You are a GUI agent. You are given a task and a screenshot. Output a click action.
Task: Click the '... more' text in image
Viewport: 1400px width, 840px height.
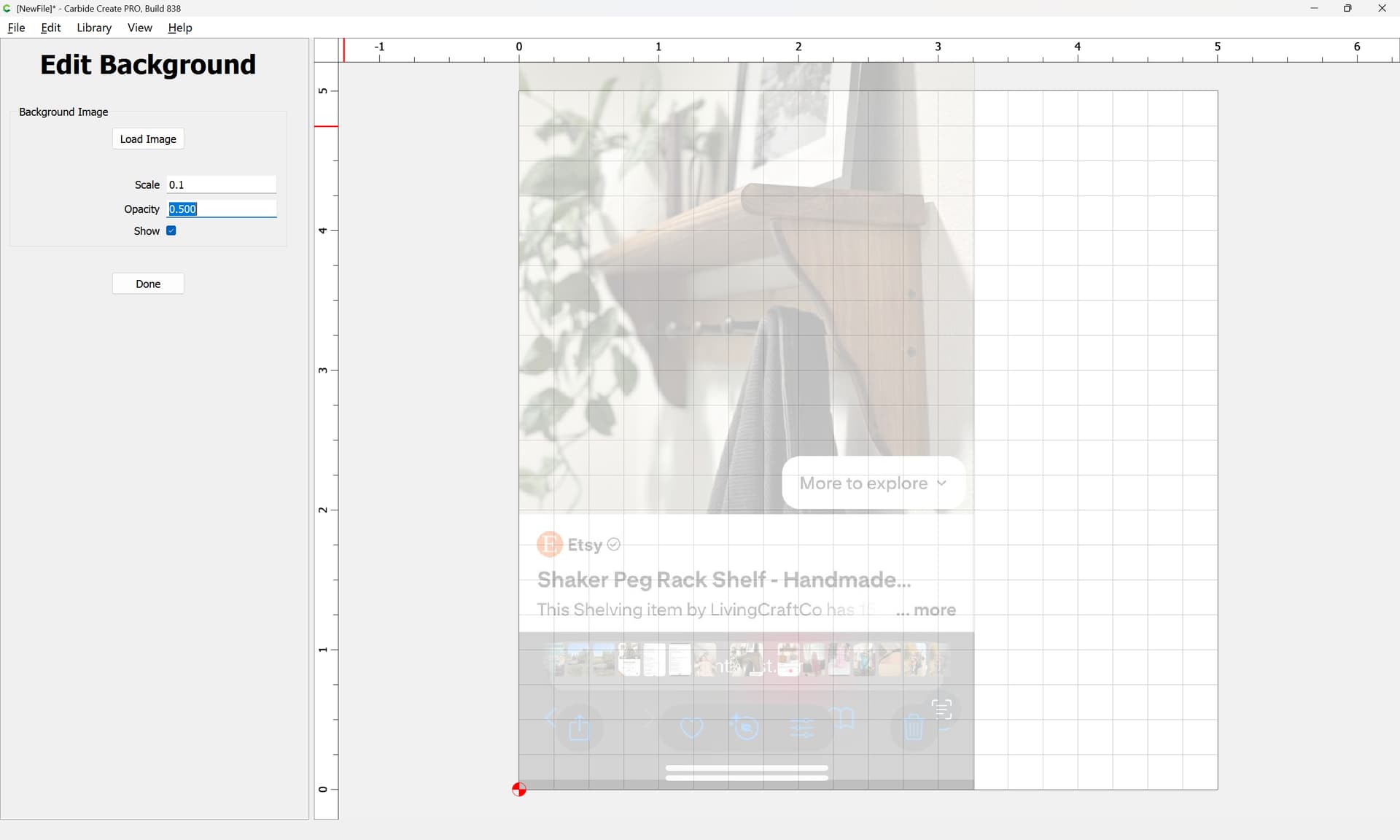(926, 610)
